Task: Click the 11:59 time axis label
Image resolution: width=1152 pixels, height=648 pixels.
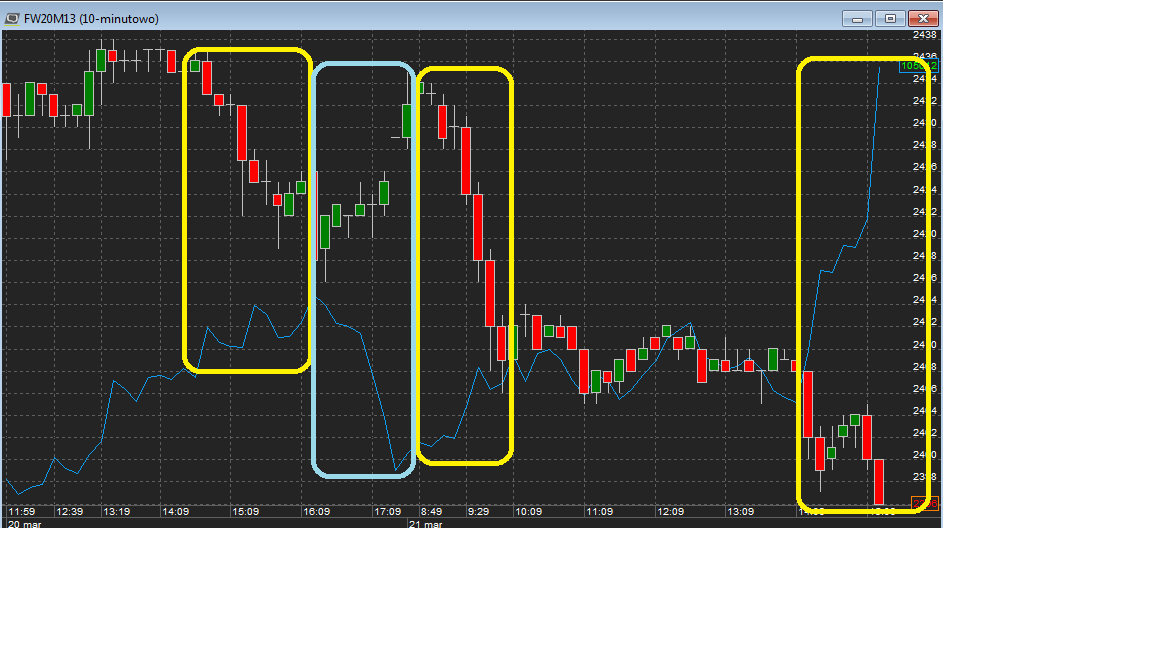Action: coord(22,511)
